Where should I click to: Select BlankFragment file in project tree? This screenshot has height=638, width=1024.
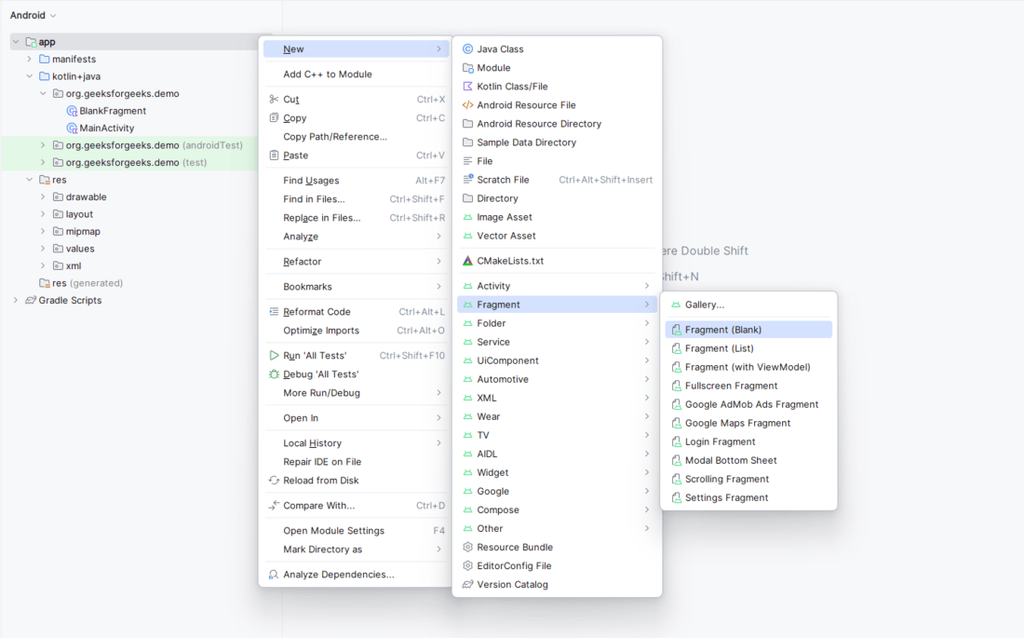(x=106, y=111)
